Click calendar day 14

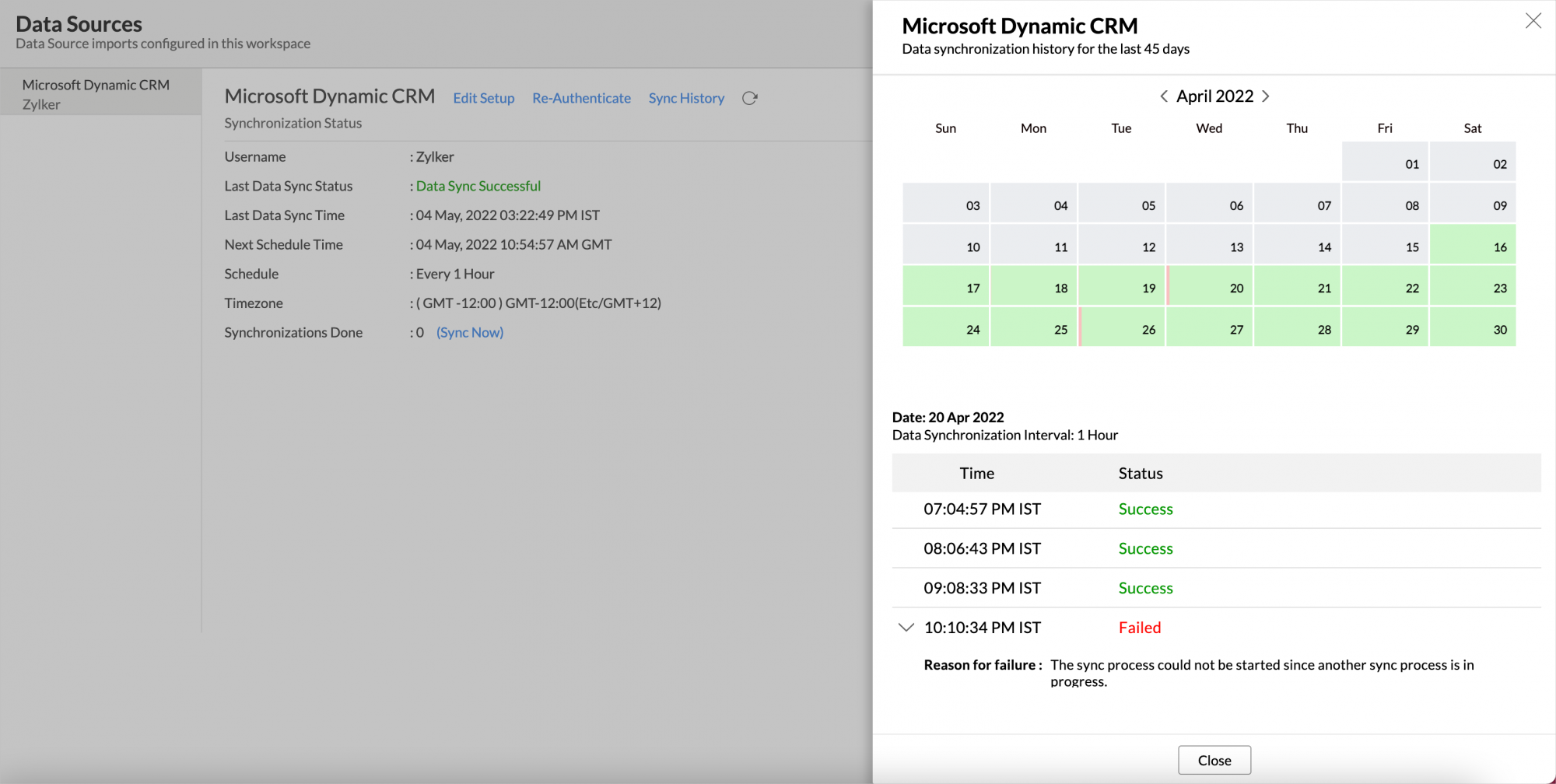pos(1297,244)
